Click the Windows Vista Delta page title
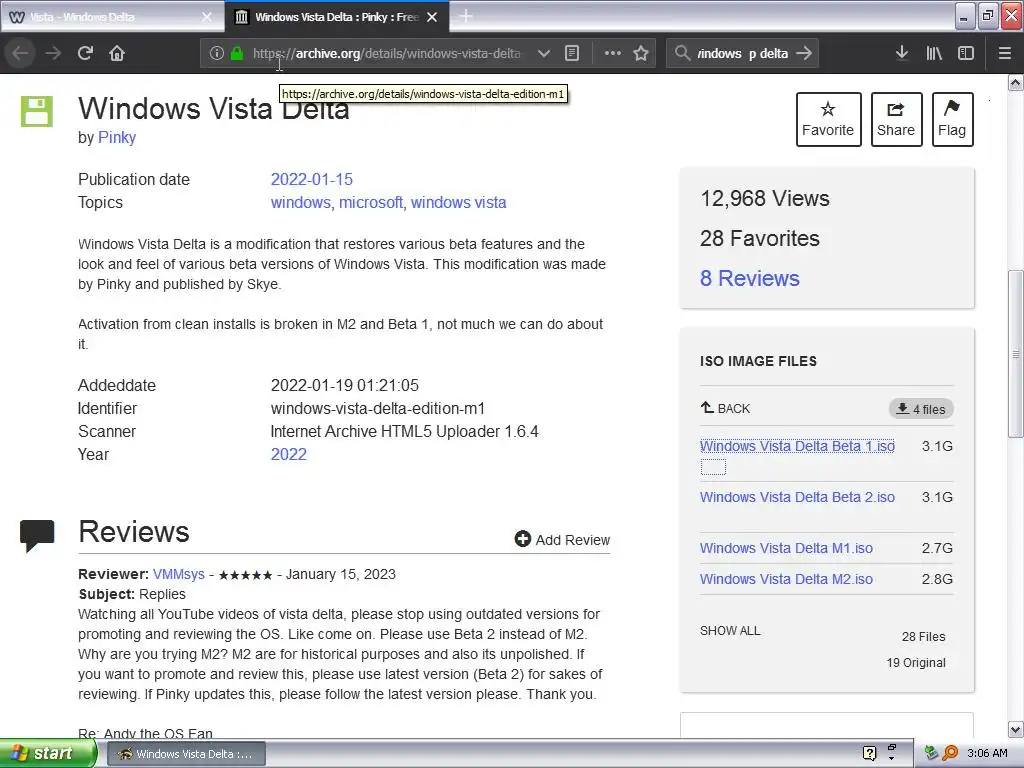The image size is (1024, 768). pyautogui.click(x=214, y=108)
